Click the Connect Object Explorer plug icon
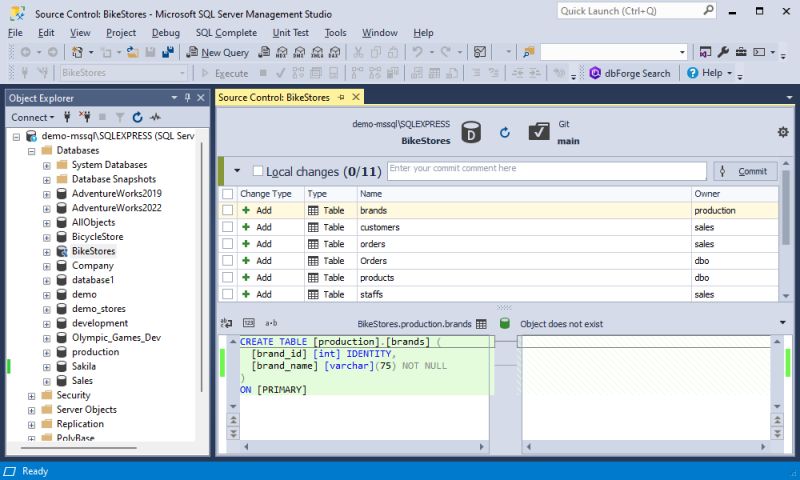The image size is (800, 480). 67,117
